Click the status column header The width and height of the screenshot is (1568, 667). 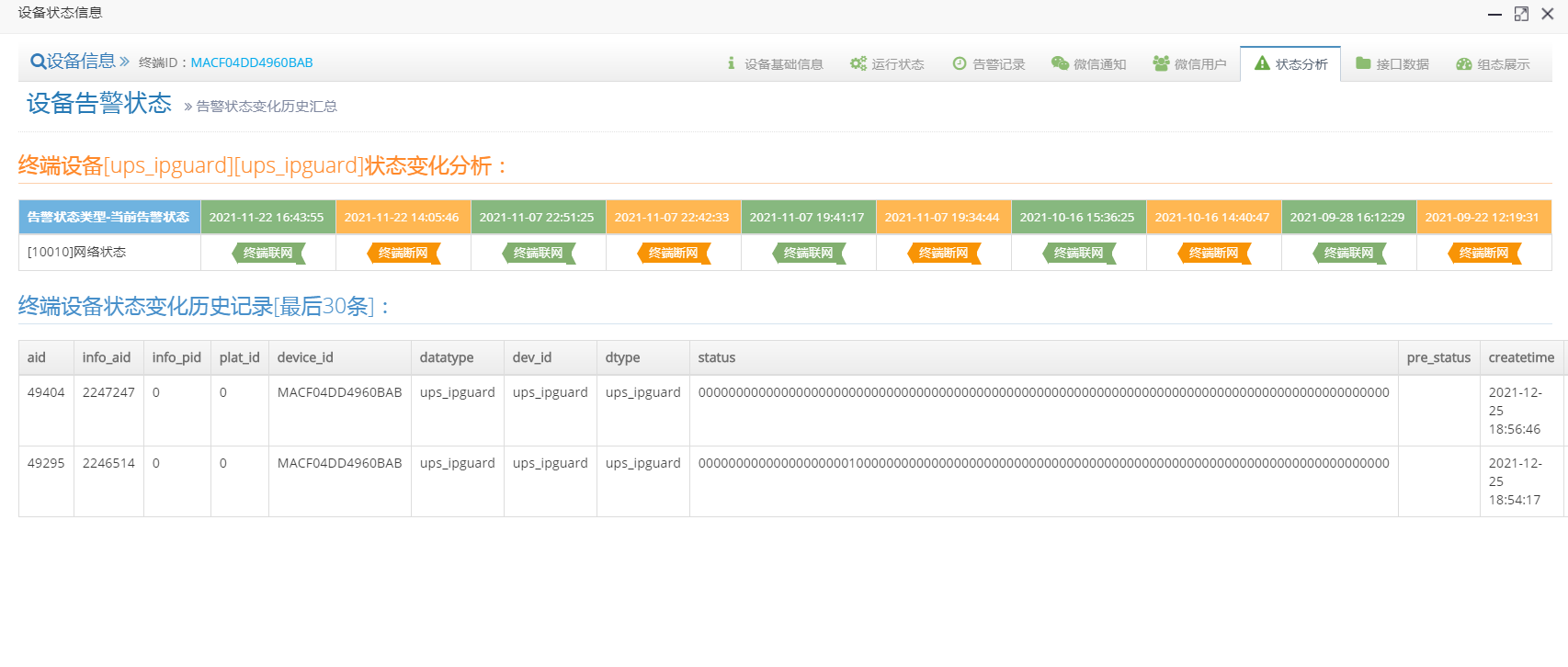pos(717,357)
